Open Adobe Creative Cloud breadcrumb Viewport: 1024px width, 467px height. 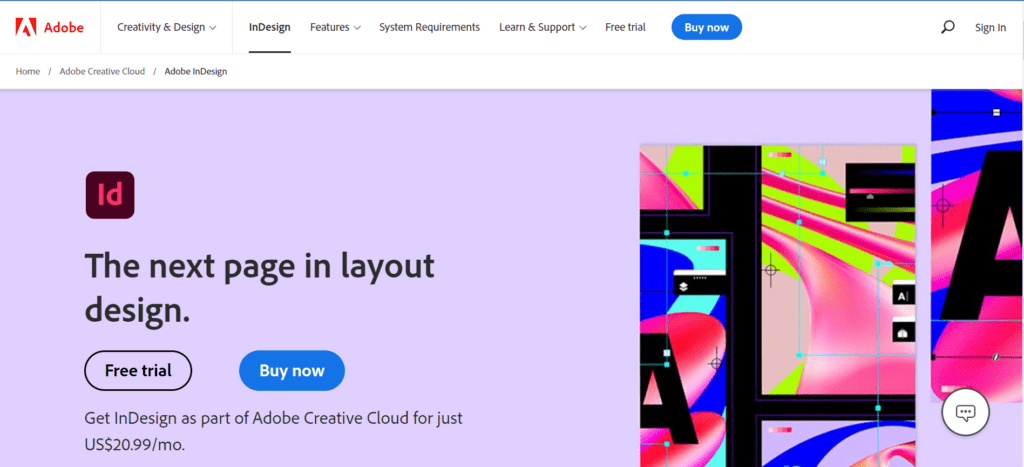pos(102,71)
